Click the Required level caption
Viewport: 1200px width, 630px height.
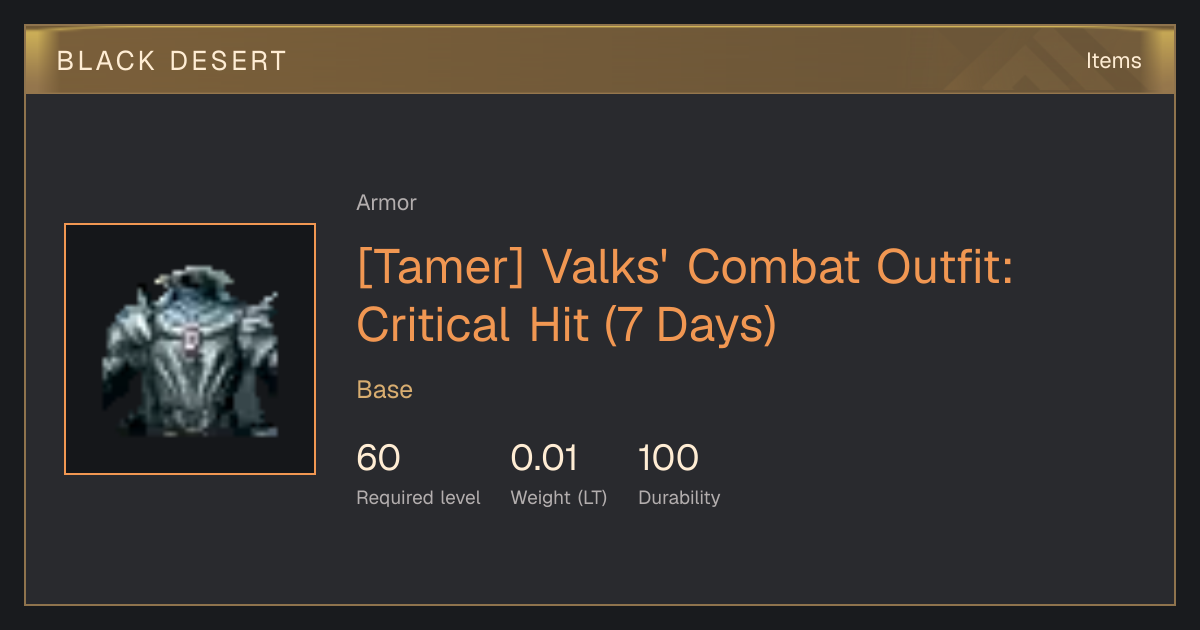(418, 497)
